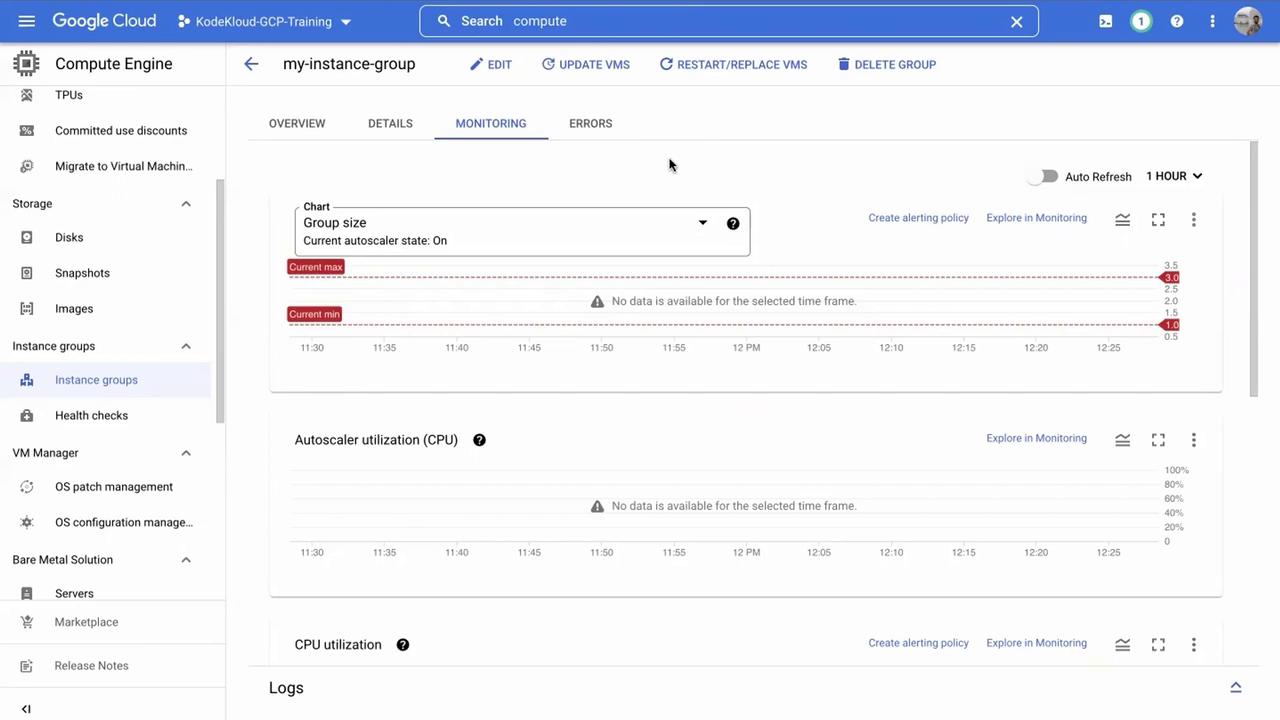Click Delete Group
This screenshot has width=1280, height=720.
click(886, 64)
